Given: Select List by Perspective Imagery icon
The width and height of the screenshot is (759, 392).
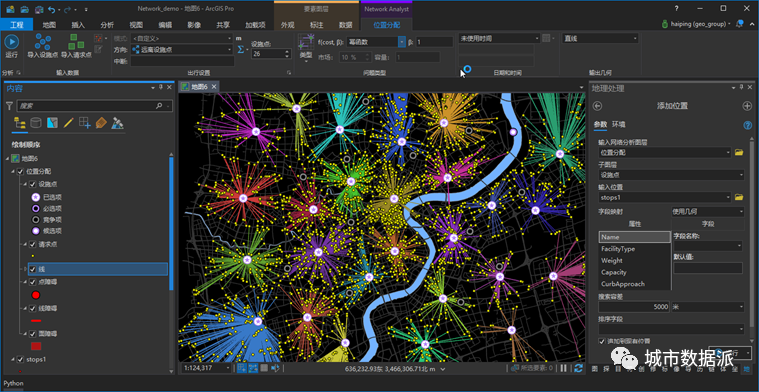Looking at the screenshot, I should pos(117,122).
